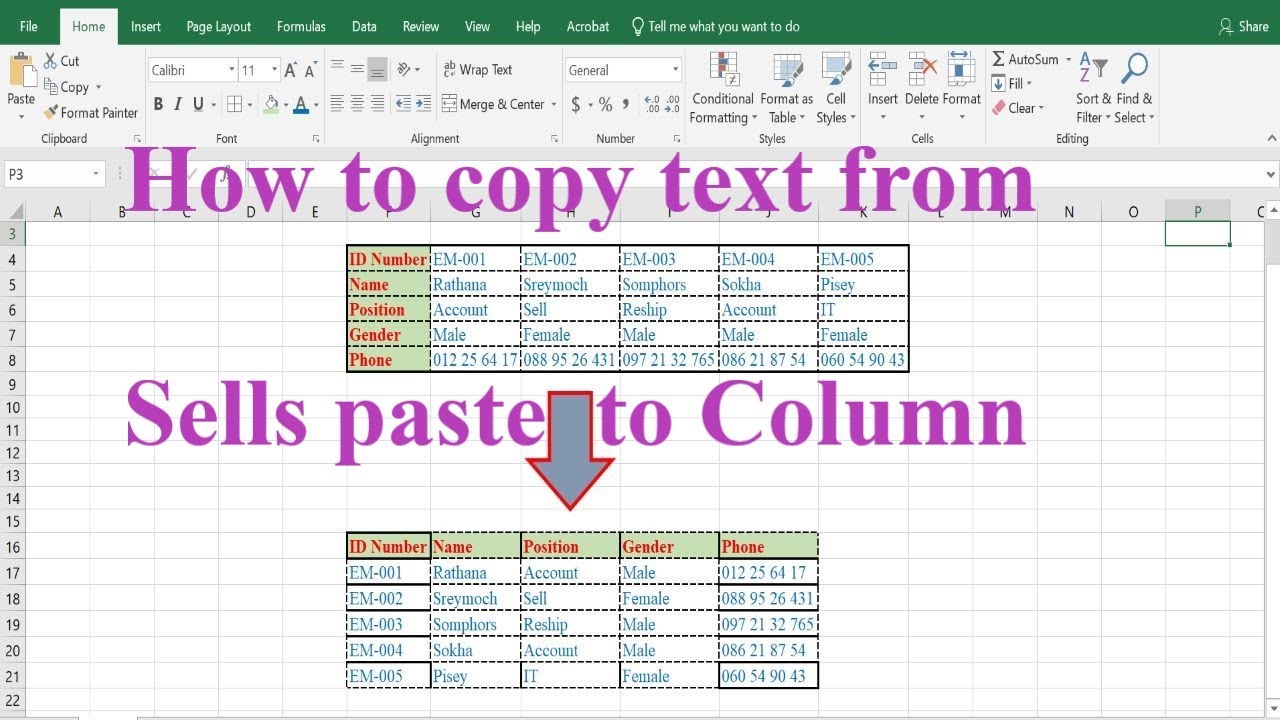Click Increase Decimal icon
The height and width of the screenshot is (720, 1280).
[651, 104]
